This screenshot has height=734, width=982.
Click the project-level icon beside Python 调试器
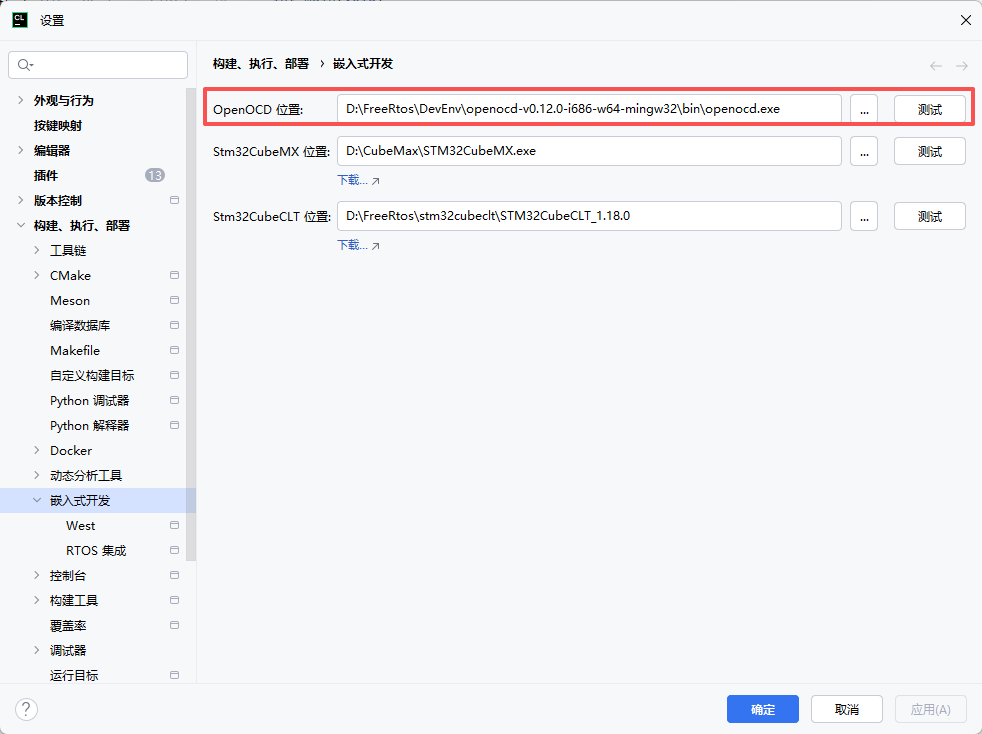pos(175,401)
